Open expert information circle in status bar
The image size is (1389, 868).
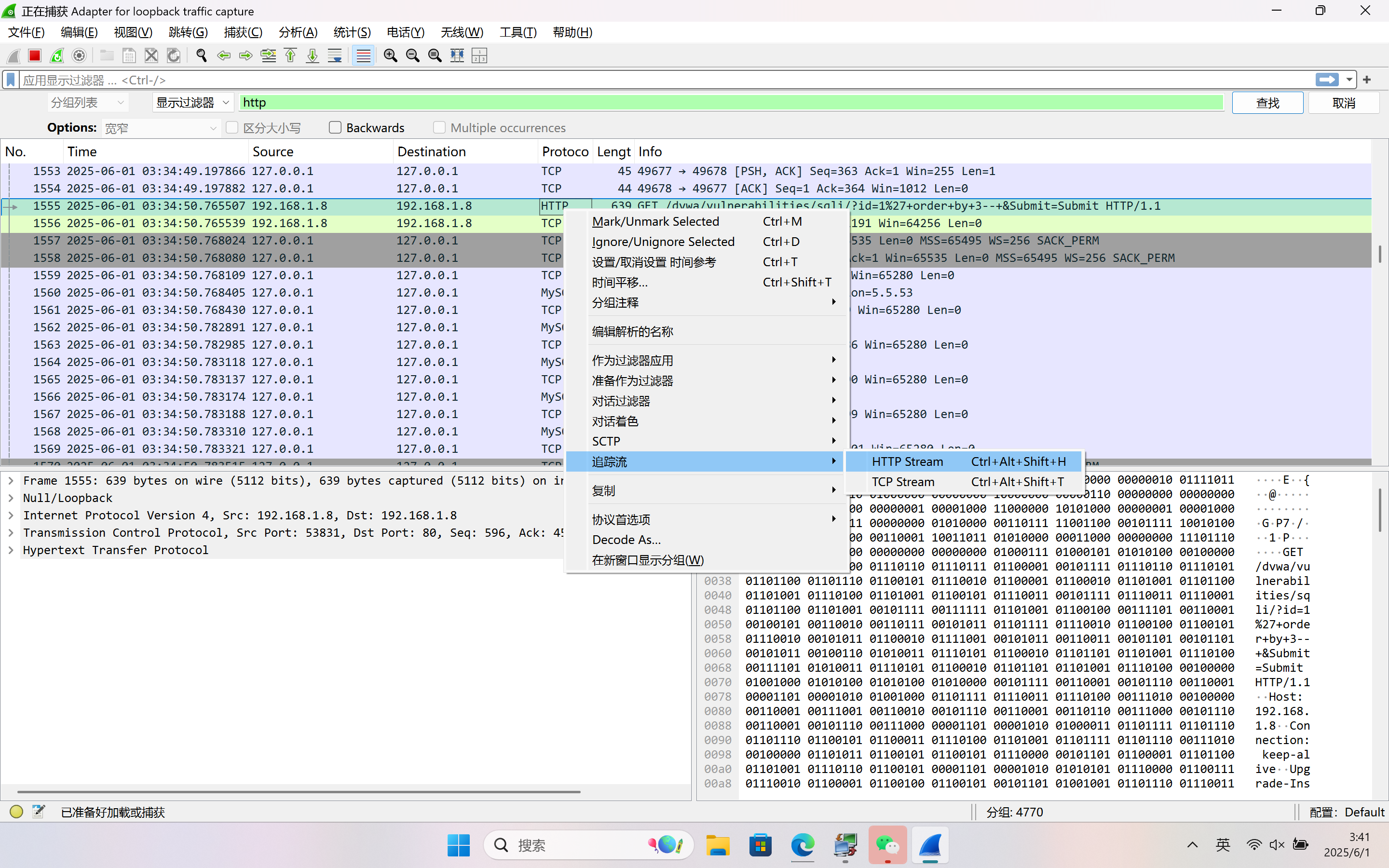pyautogui.click(x=16, y=811)
